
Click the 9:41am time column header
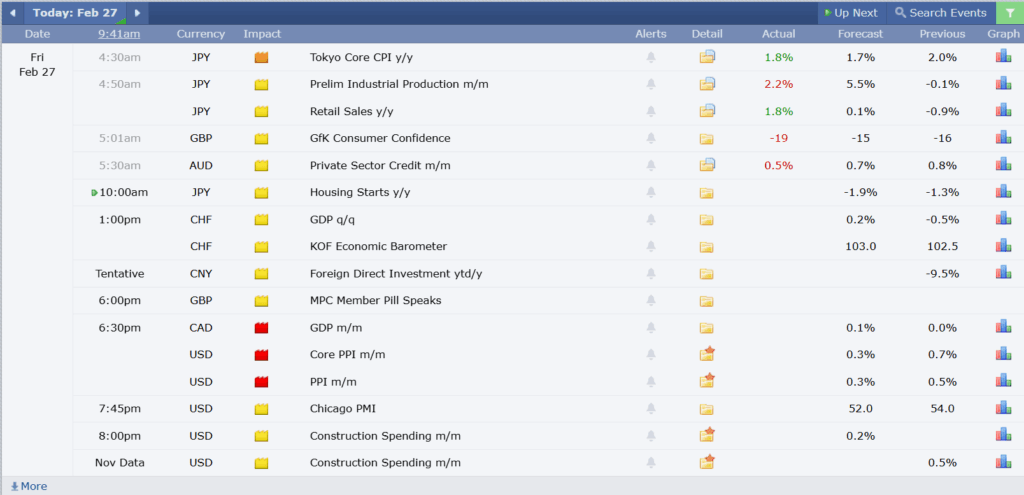(x=119, y=34)
